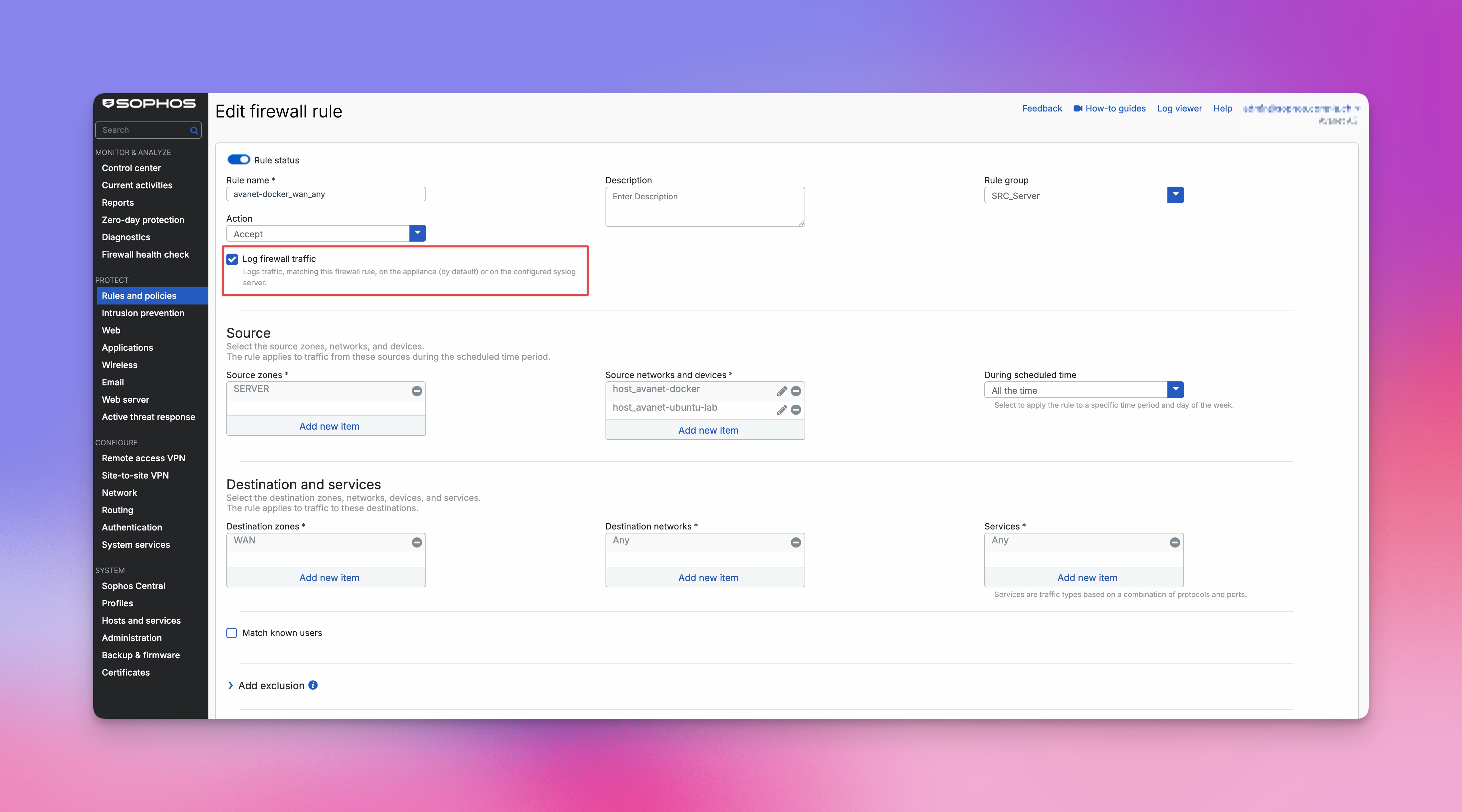Click the Rule name input field
This screenshot has width=1462, height=812.
326,194
